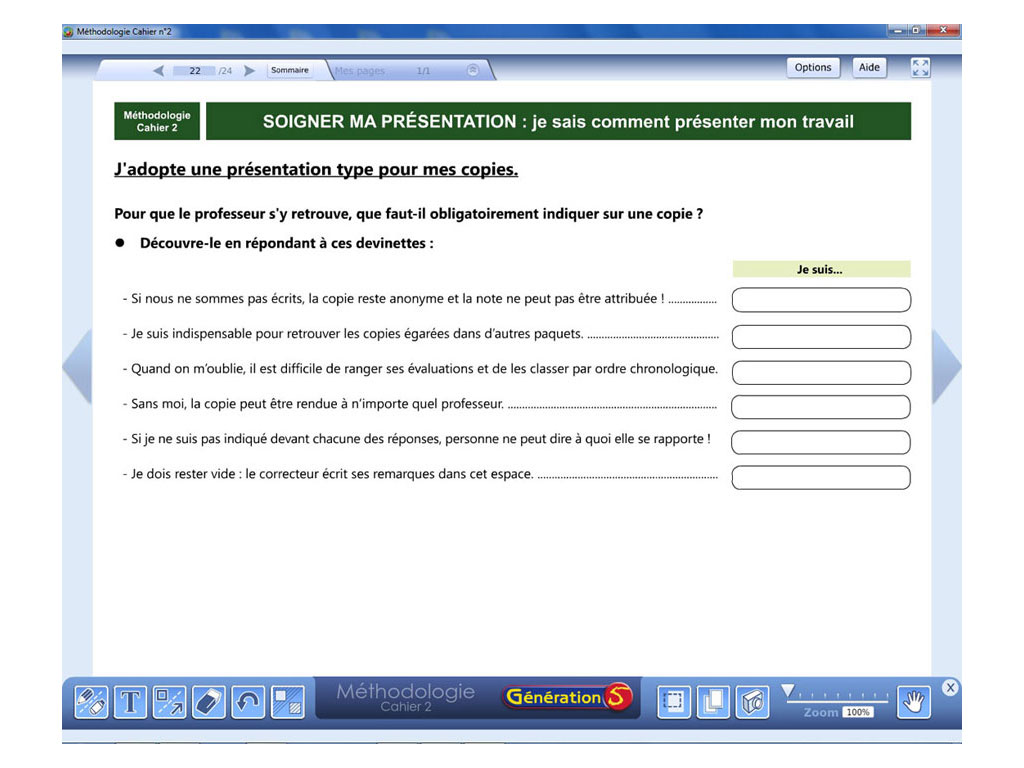Screen dimensions: 1024x768
Task: Select the text tool
Action: coord(130,701)
